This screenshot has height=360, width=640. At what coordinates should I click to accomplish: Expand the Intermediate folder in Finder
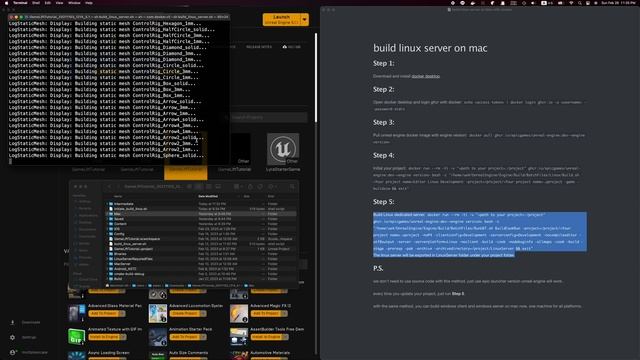point(107,204)
